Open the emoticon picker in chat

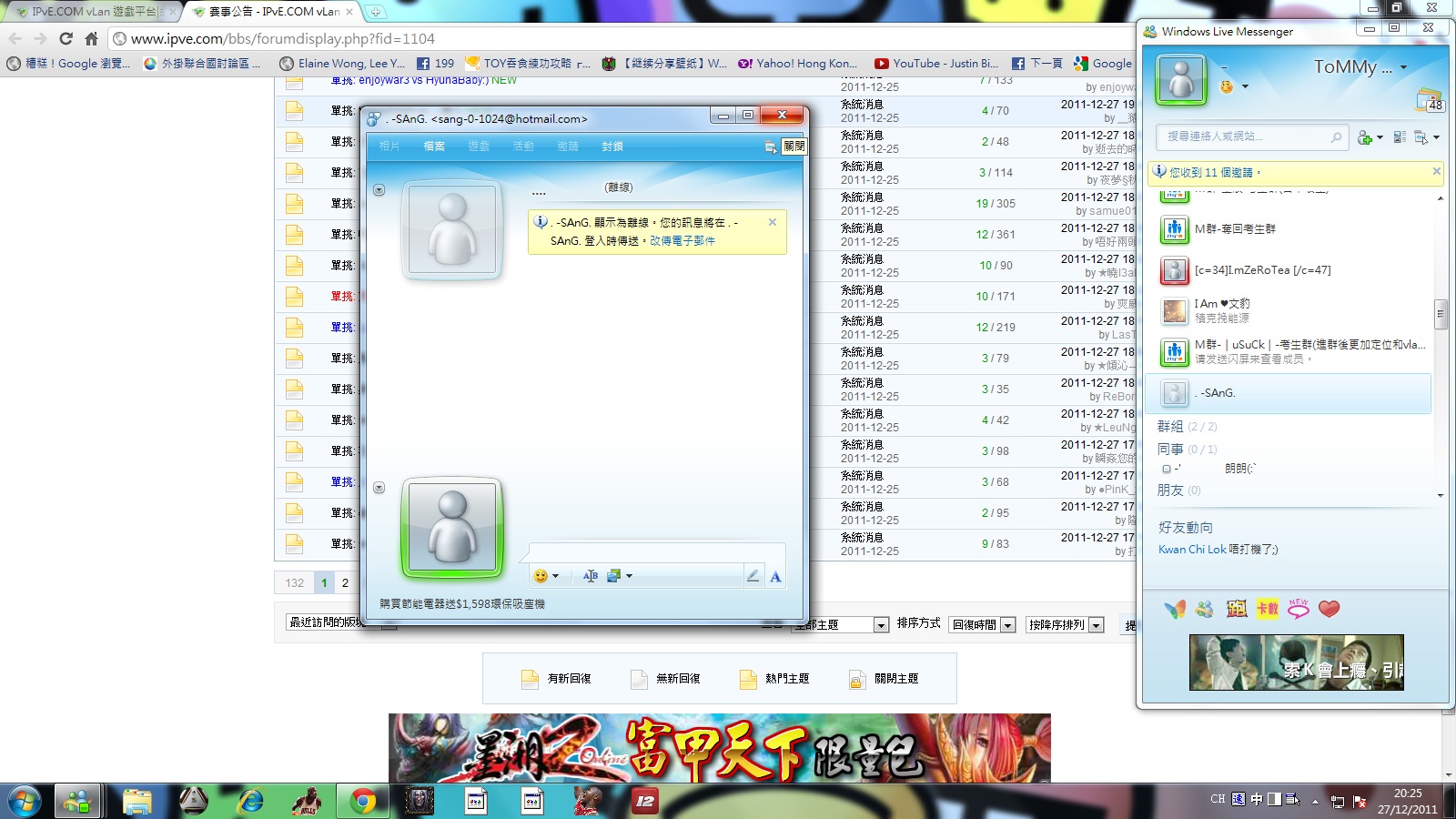(545, 576)
